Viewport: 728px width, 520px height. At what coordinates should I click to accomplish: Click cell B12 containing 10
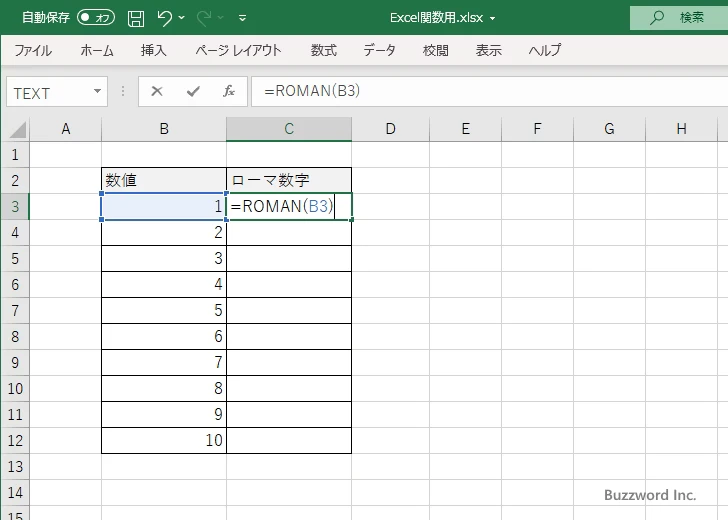pyautogui.click(x=164, y=440)
